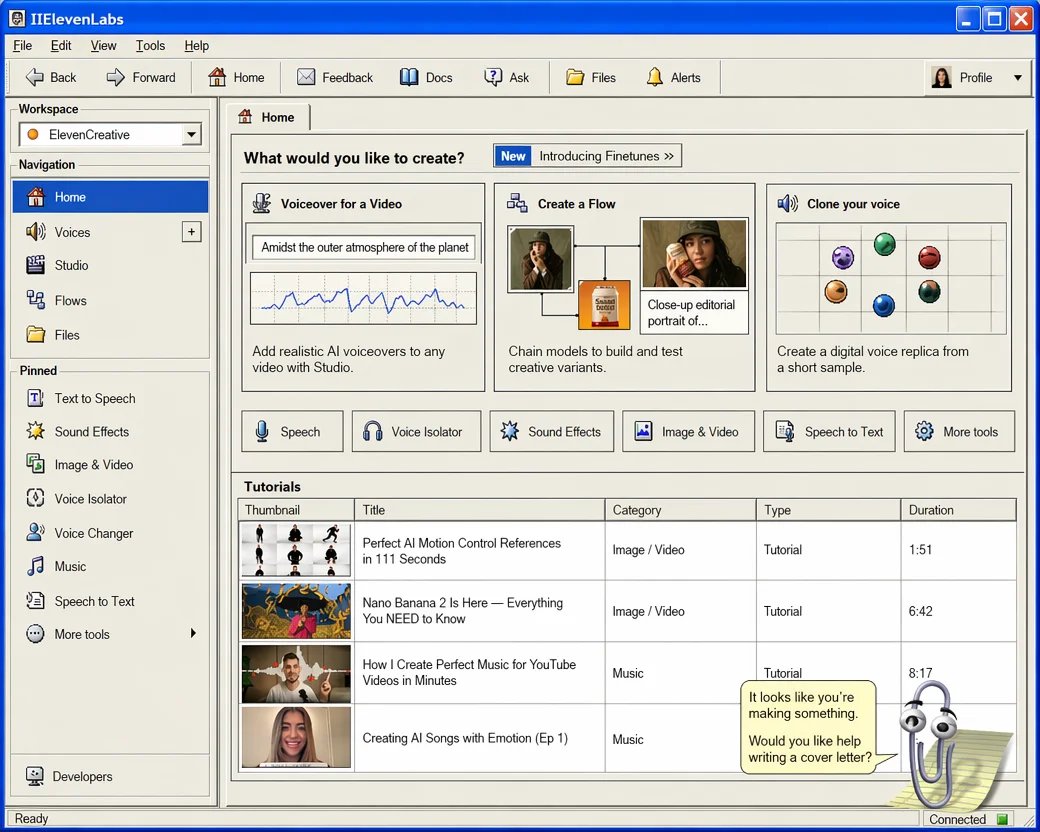Select the purple voice orb

pyautogui.click(x=843, y=257)
